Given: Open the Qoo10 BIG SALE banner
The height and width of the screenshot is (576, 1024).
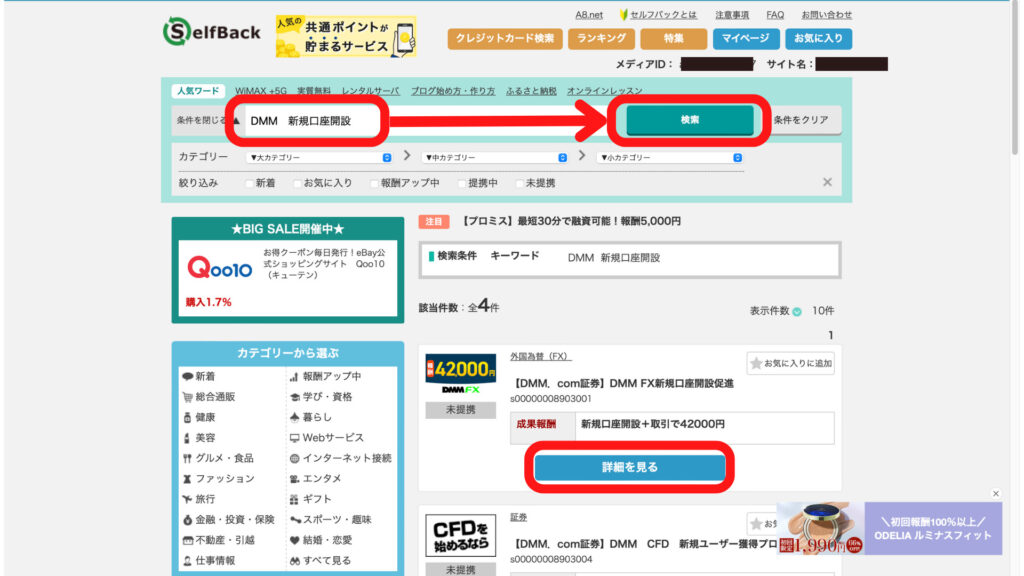Looking at the screenshot, I should click(x=288, y=278).
